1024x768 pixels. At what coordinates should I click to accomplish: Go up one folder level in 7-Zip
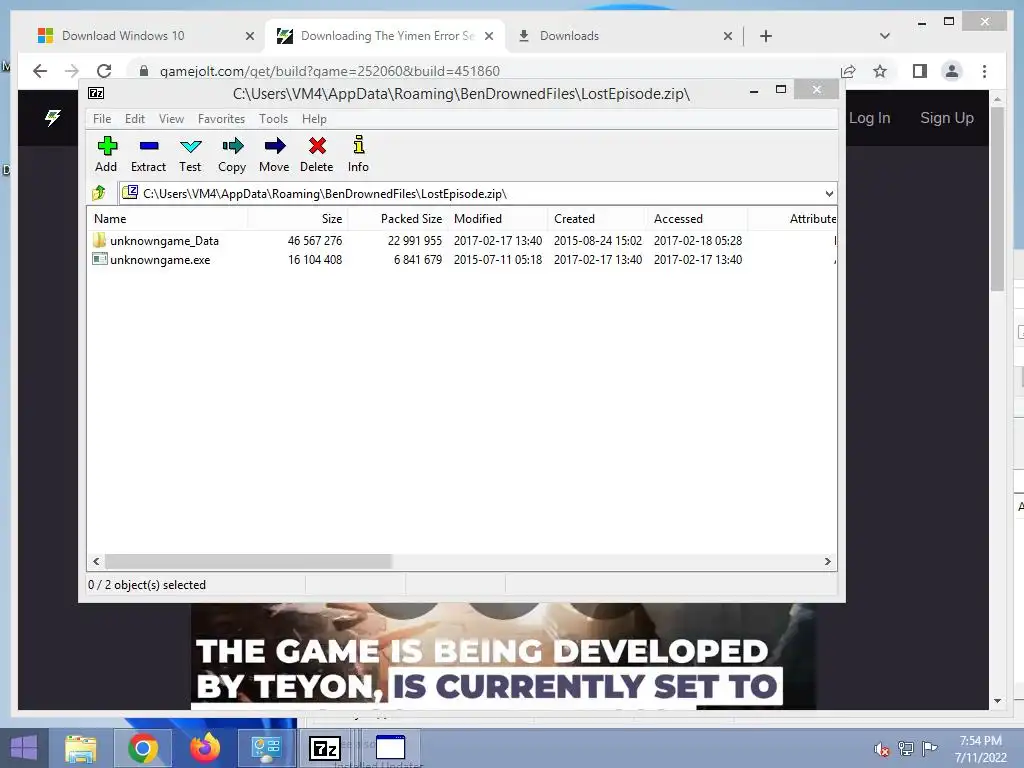(x=99, y=193)
